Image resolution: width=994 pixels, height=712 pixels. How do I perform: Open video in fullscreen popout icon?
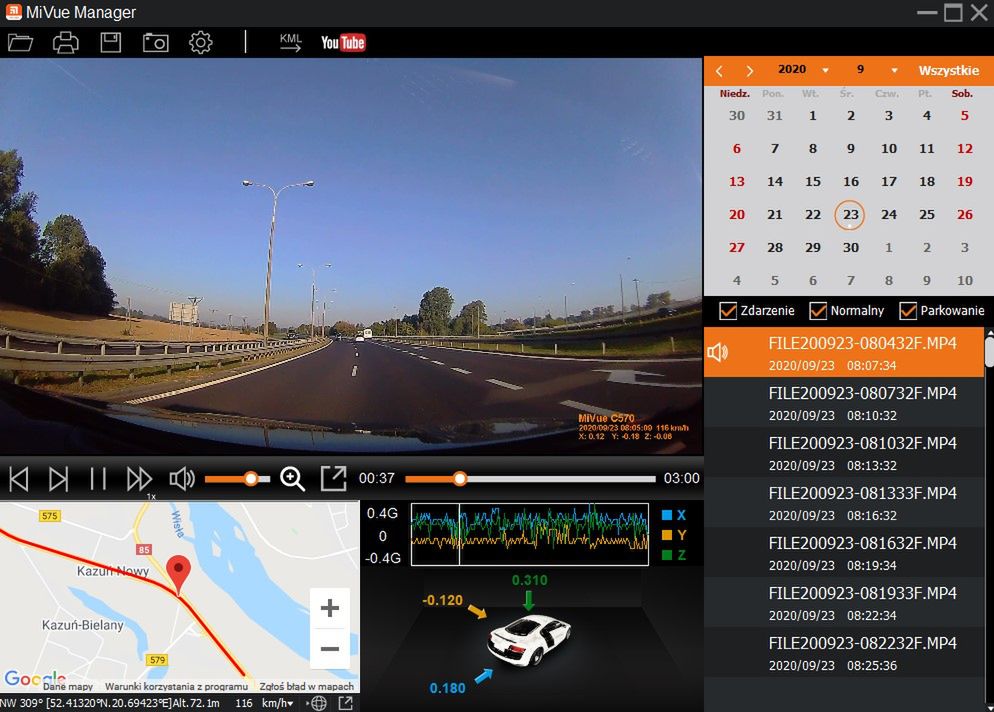[x=333, y=479]
